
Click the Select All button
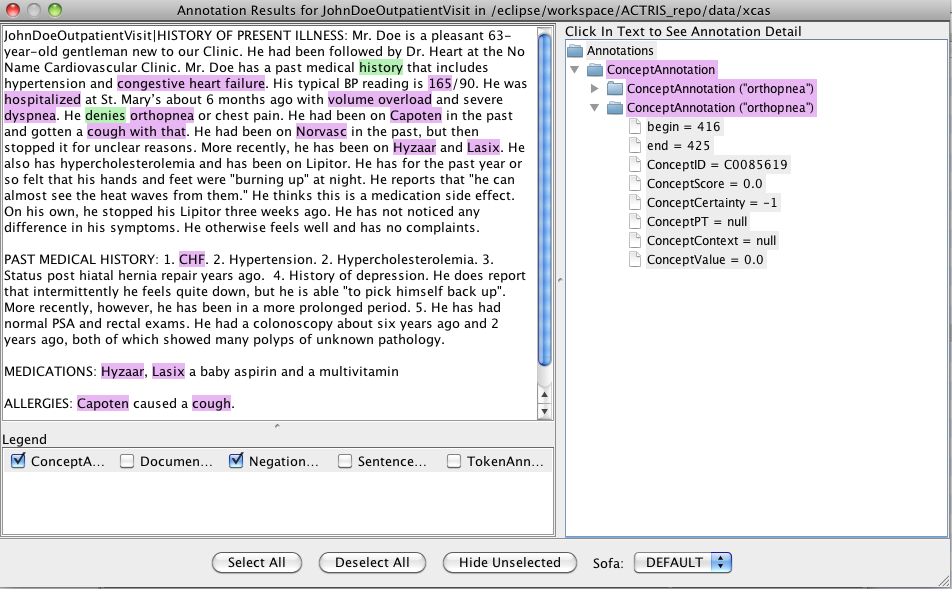point(257,562)
